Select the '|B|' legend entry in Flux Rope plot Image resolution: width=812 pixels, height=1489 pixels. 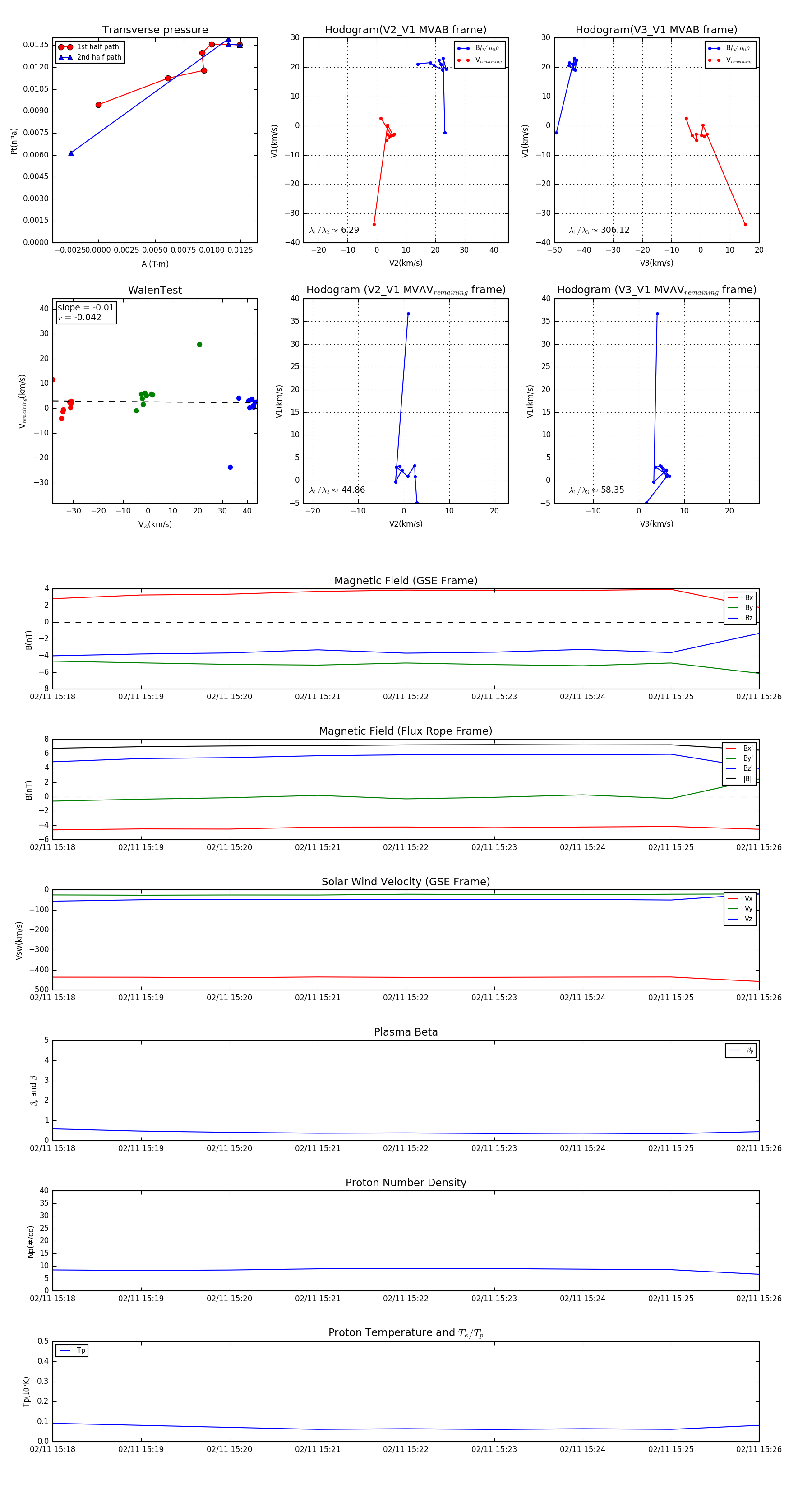point(740,779)
